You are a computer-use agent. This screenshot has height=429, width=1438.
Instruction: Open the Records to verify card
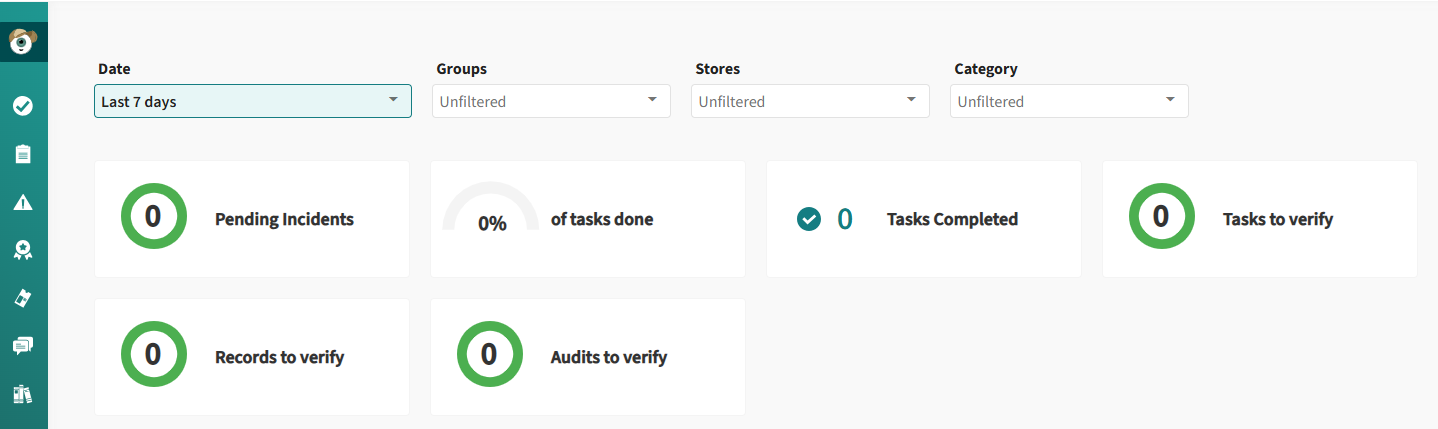click(252, 357)
